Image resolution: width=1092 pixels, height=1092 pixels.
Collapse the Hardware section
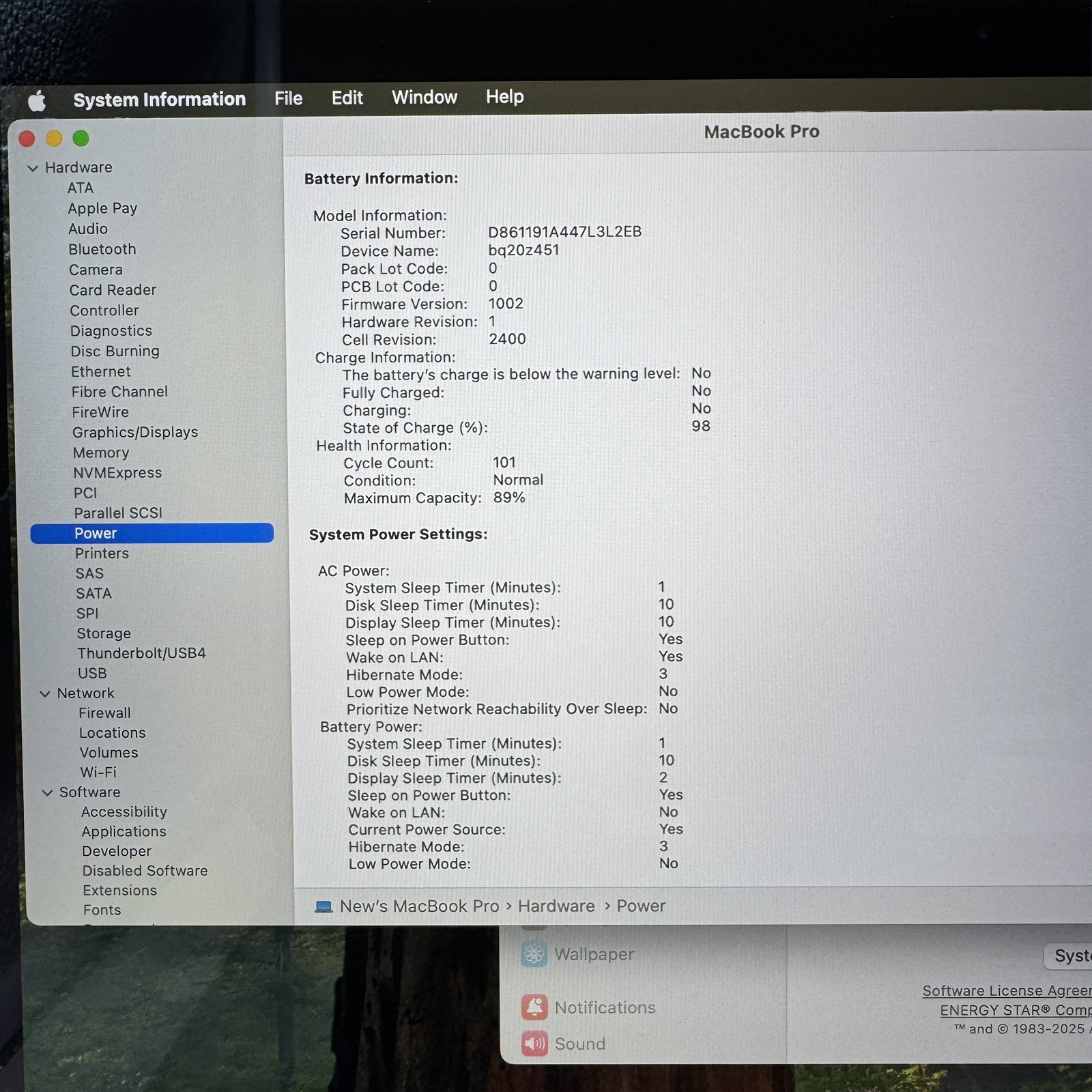[33, 168]
